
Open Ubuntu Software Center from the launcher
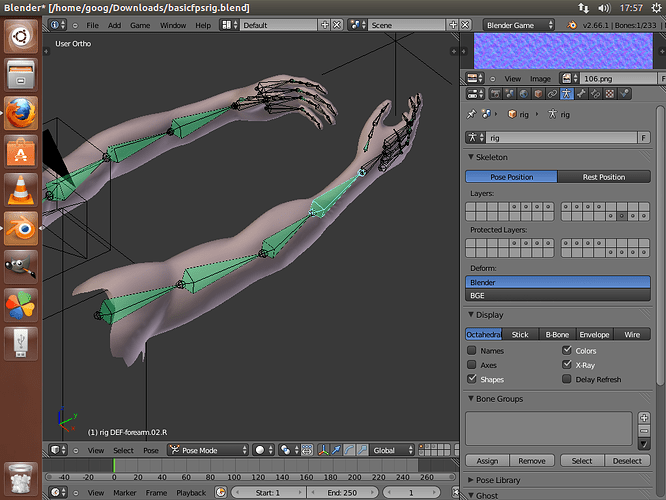coord(21,152)
